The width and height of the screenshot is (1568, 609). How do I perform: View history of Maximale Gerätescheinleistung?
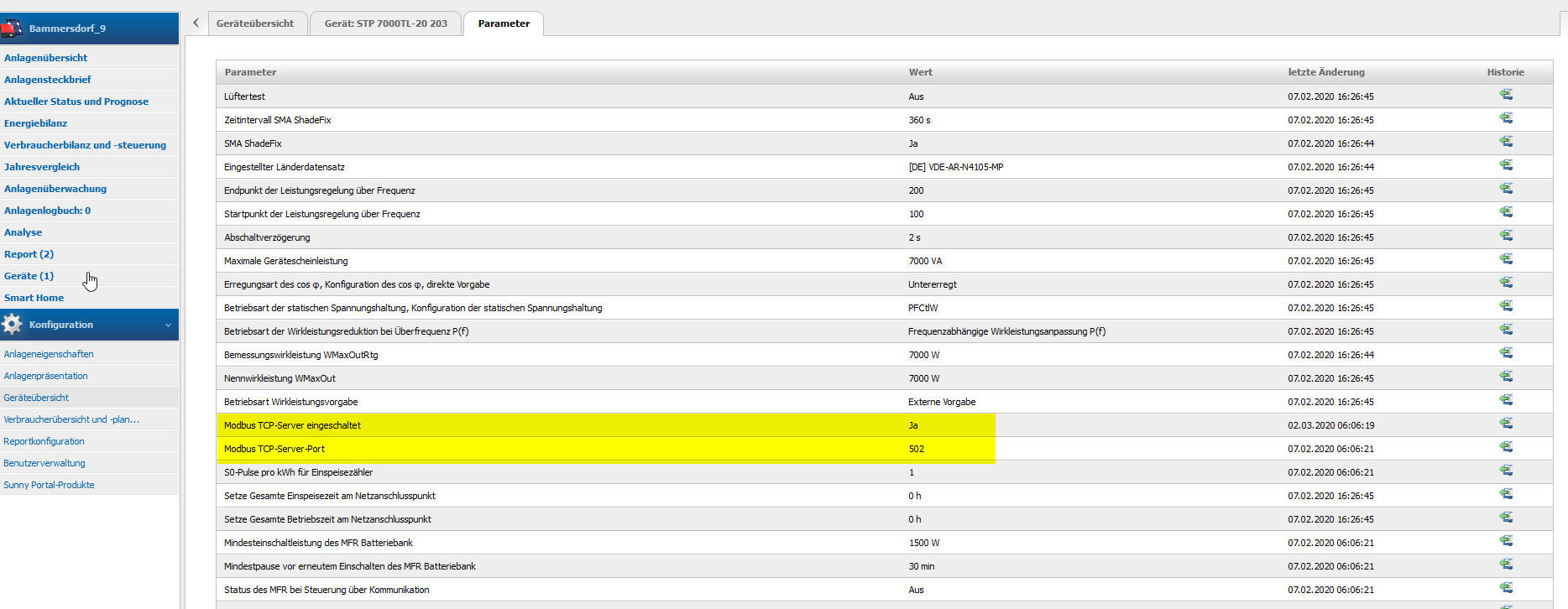pos(1506,259)
